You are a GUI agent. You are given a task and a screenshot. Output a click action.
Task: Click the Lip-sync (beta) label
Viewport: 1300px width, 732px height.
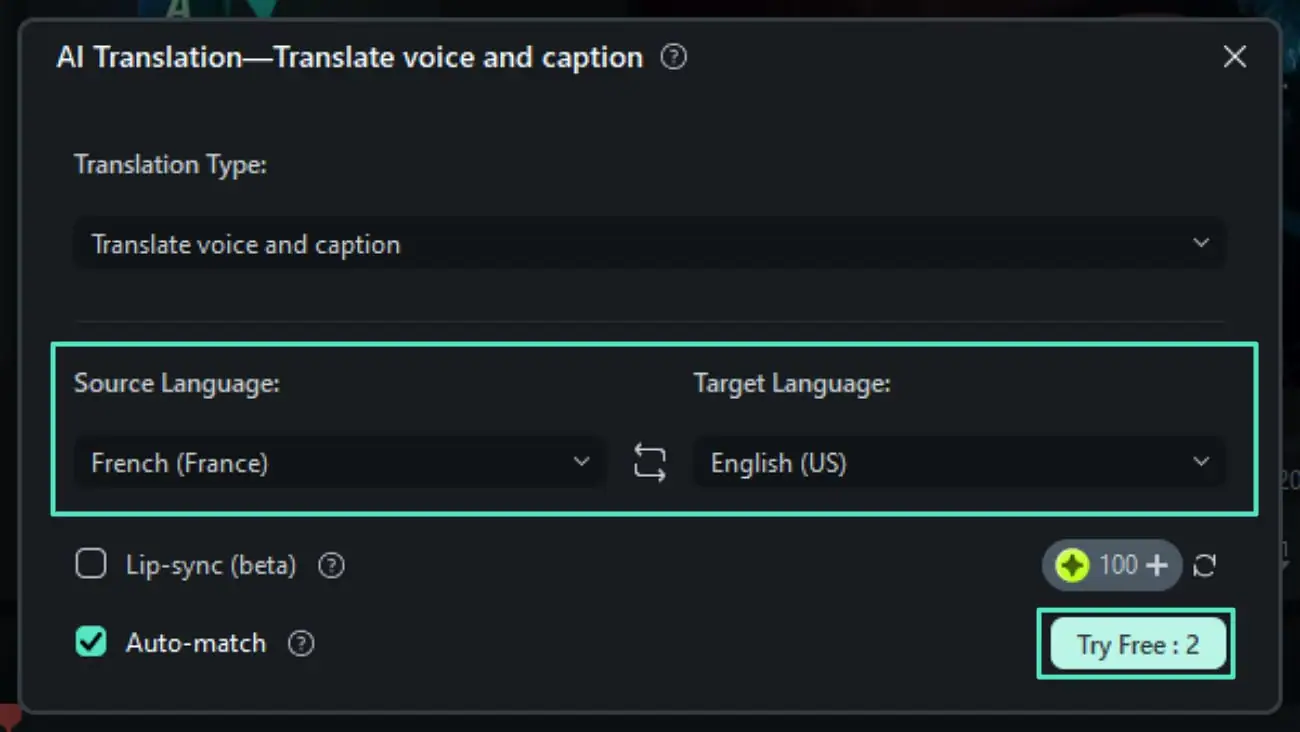(211, 566)
